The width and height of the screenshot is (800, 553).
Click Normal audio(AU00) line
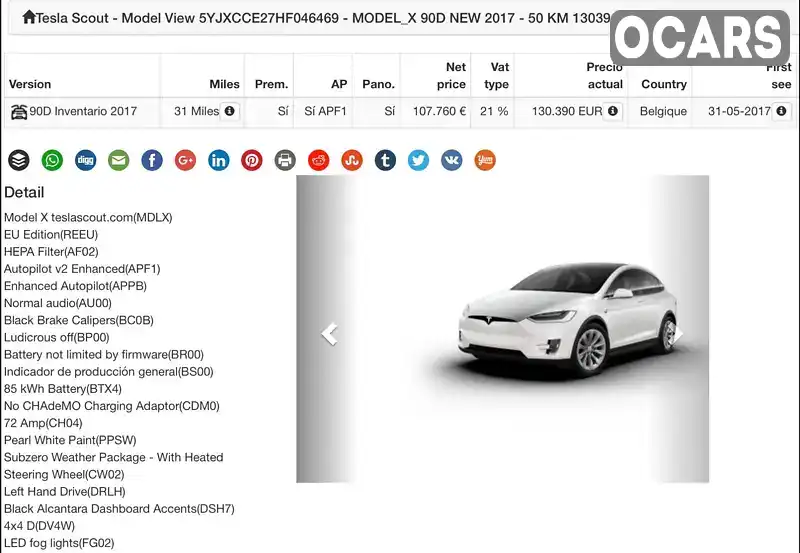pyautogui.click(x=58, y=303)
